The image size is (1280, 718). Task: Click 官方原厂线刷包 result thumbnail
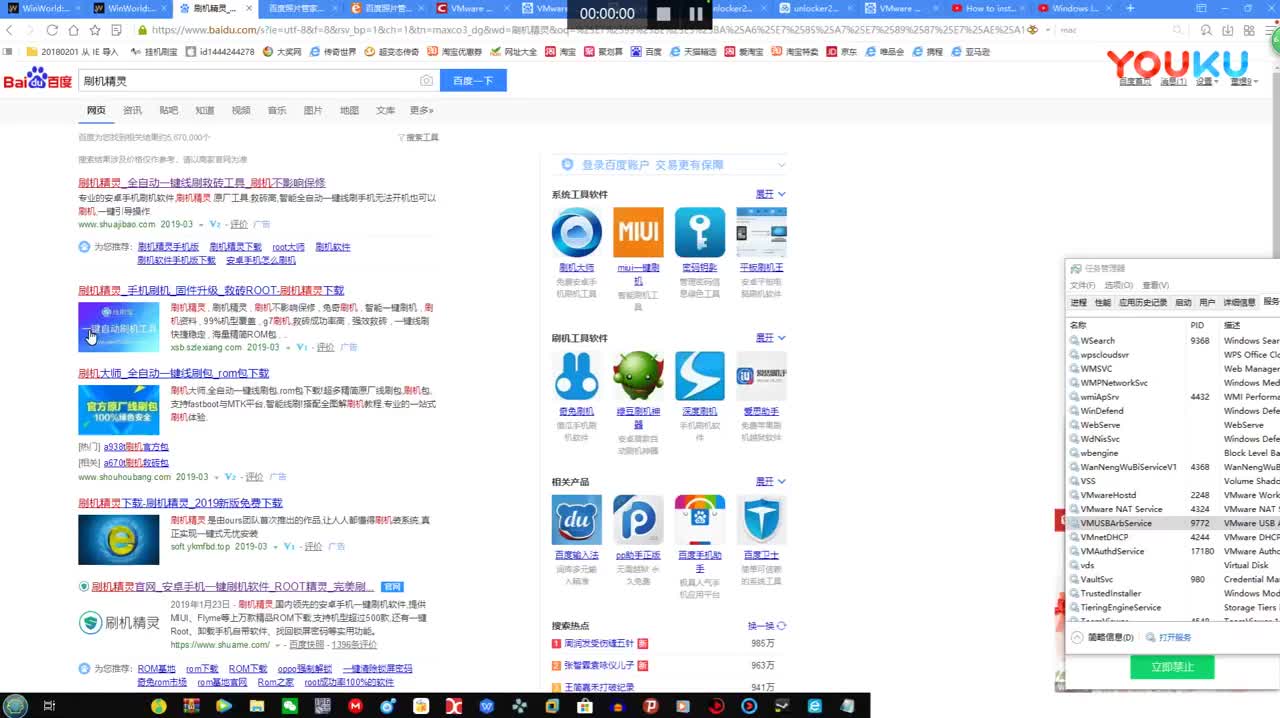(x=119, y=410)
